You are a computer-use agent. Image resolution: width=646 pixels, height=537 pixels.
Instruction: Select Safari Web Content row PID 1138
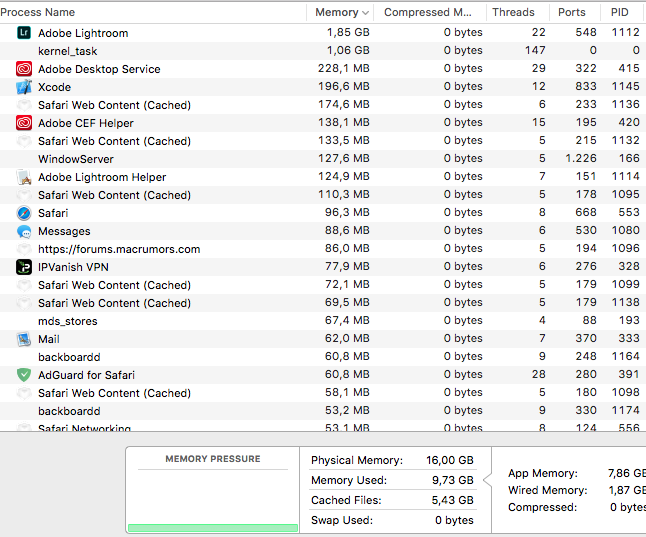click(323, 303)
